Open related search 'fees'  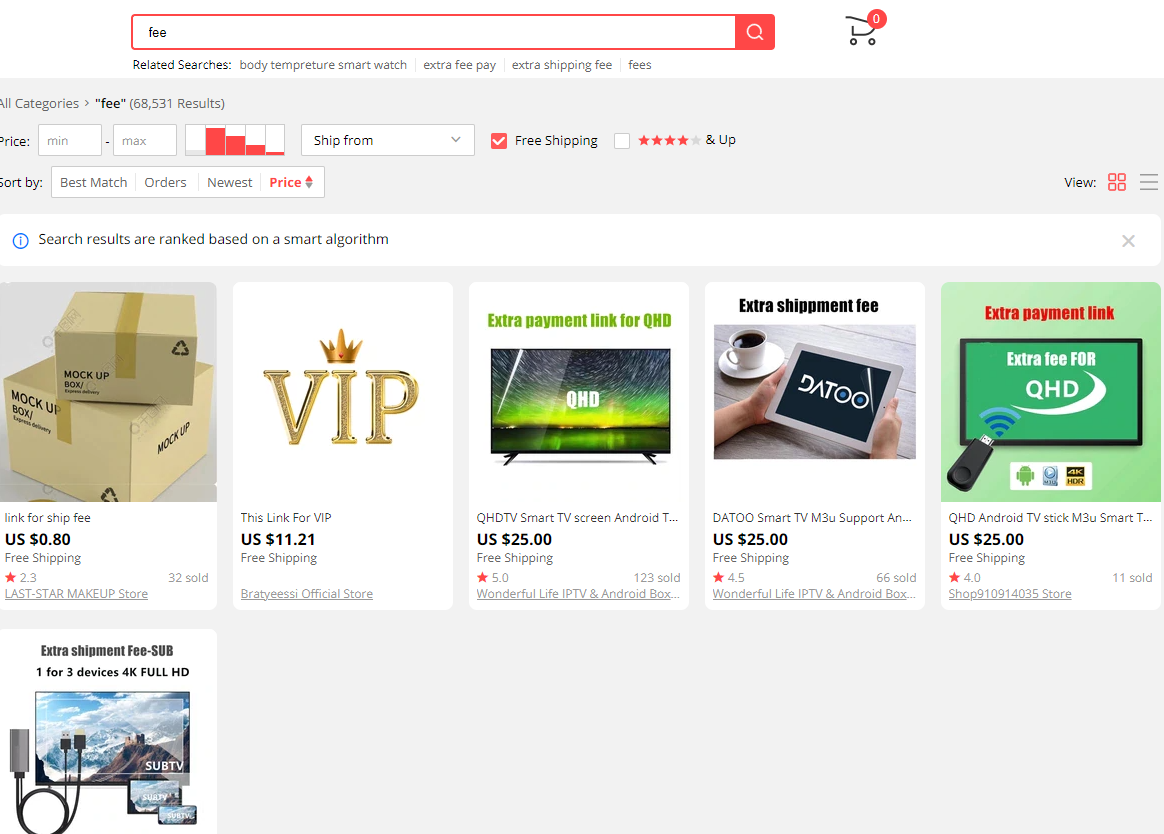click(x=640, y=65)
